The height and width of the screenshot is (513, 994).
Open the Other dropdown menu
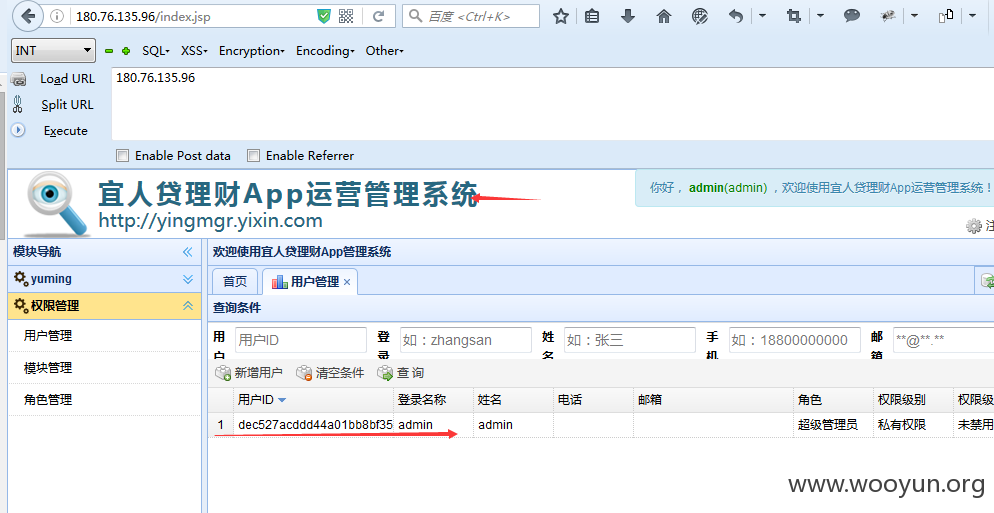click(x=384, y=51)
